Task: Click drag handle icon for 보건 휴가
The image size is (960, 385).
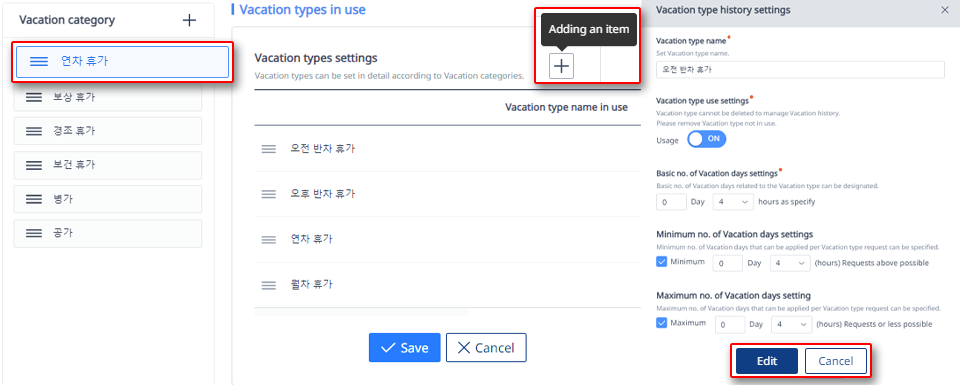Action: tap(34, 165)
